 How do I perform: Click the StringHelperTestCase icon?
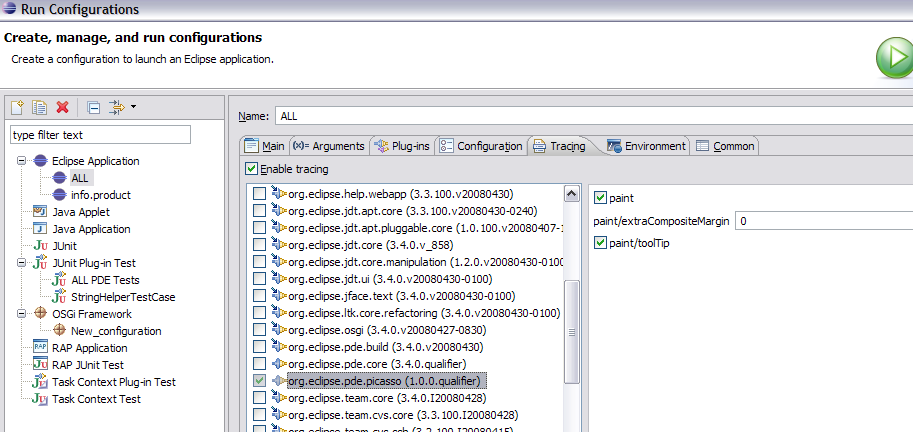coord(59,297)
